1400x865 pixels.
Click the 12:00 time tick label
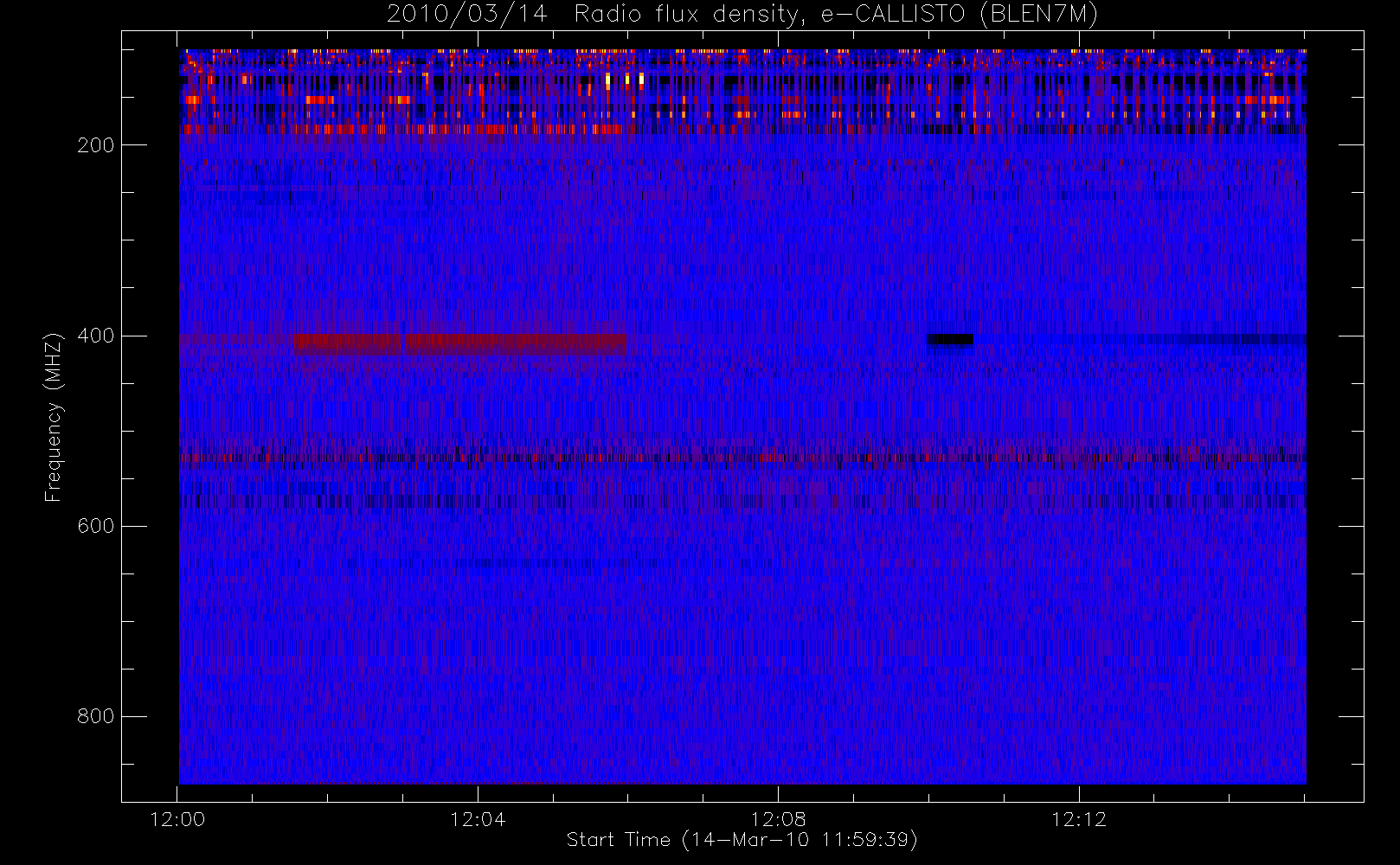(x=177, y=819)
